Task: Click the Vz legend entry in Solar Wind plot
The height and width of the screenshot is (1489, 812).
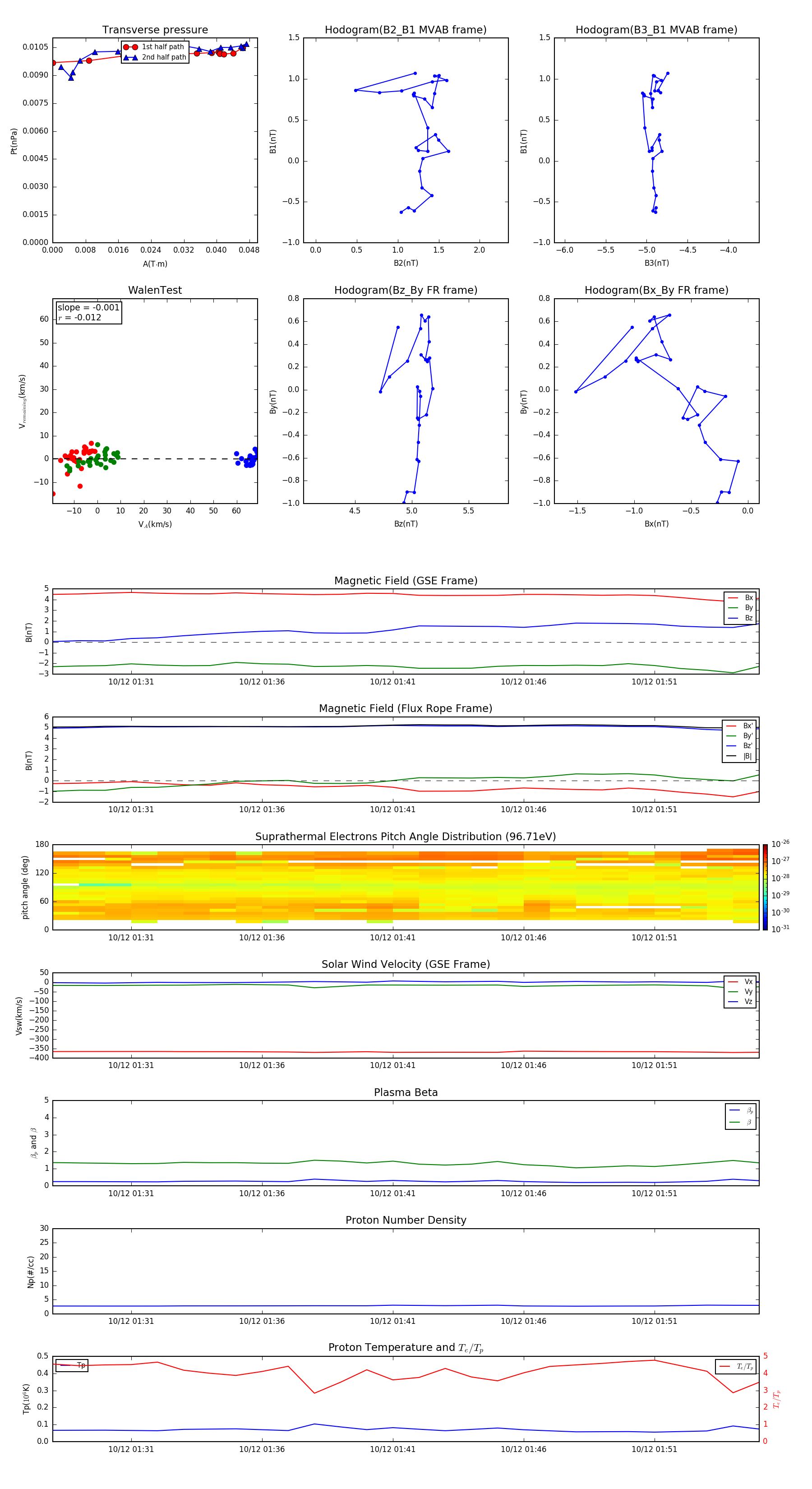Action: (740, 1001)
